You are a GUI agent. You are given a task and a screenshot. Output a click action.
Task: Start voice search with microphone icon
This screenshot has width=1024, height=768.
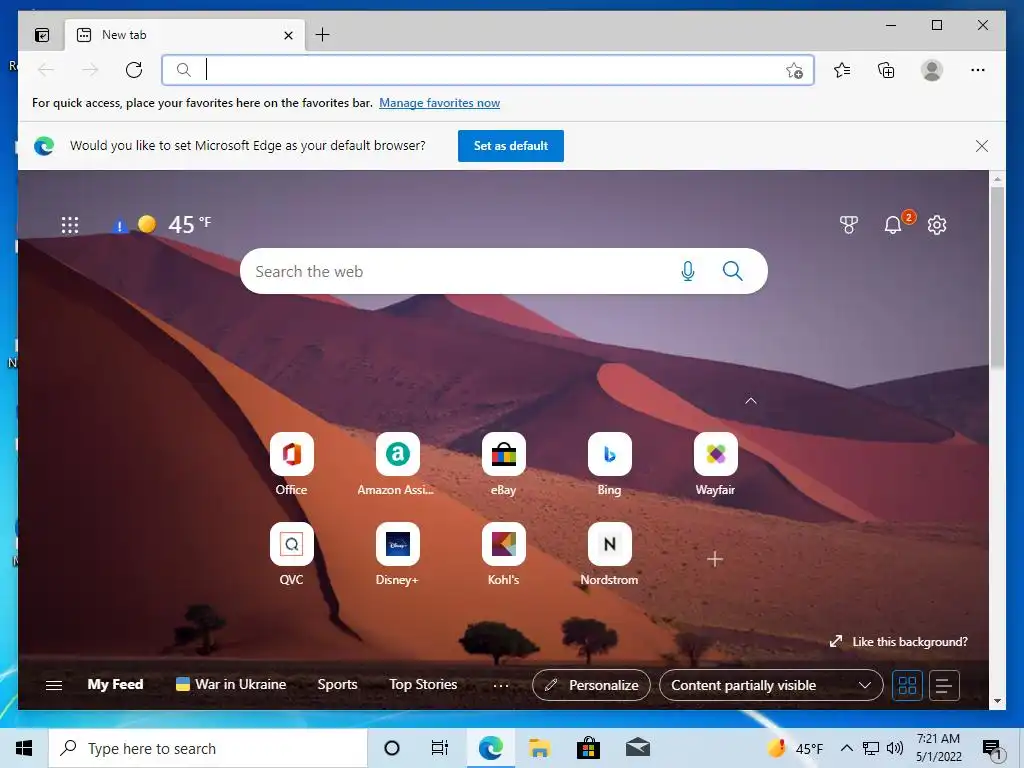pyautogui.click(x=688, y=271)
